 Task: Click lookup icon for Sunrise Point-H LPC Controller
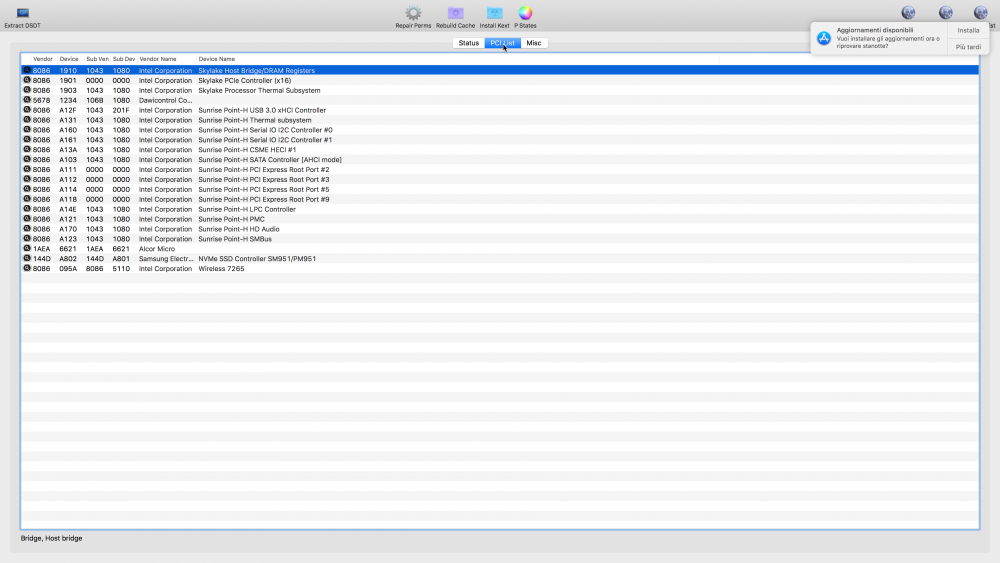(x=27, y=208)
